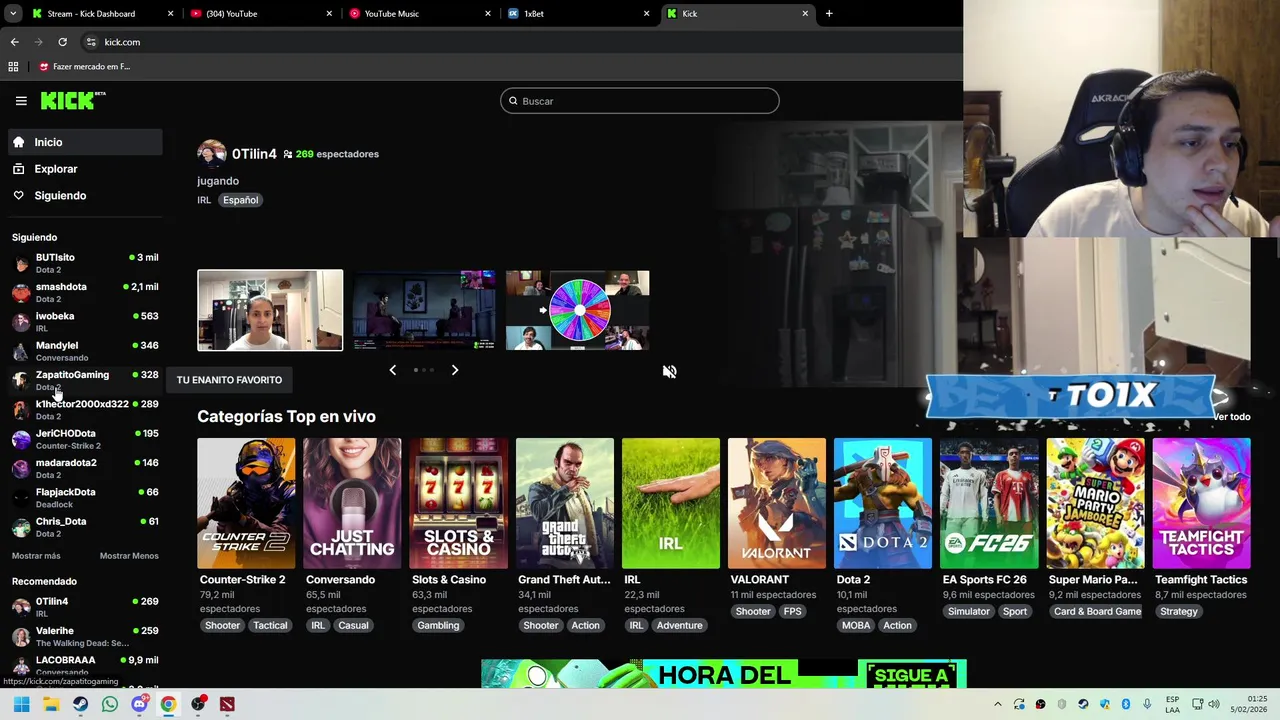This screenshot has width=1280, height=720.
Task: Open ZapatitoGaming channel in sidebar
Action: coord(85,380)
